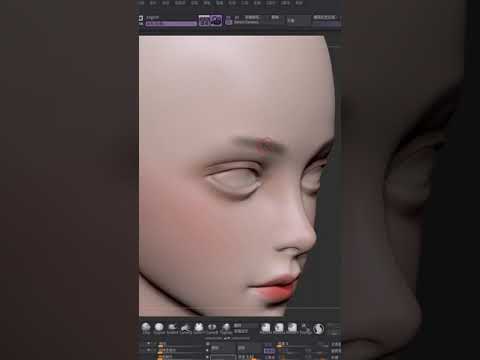Toggle the highlighted purple Draw mode button
Viewport: 480px width, 360px height.
coord(216,21)
